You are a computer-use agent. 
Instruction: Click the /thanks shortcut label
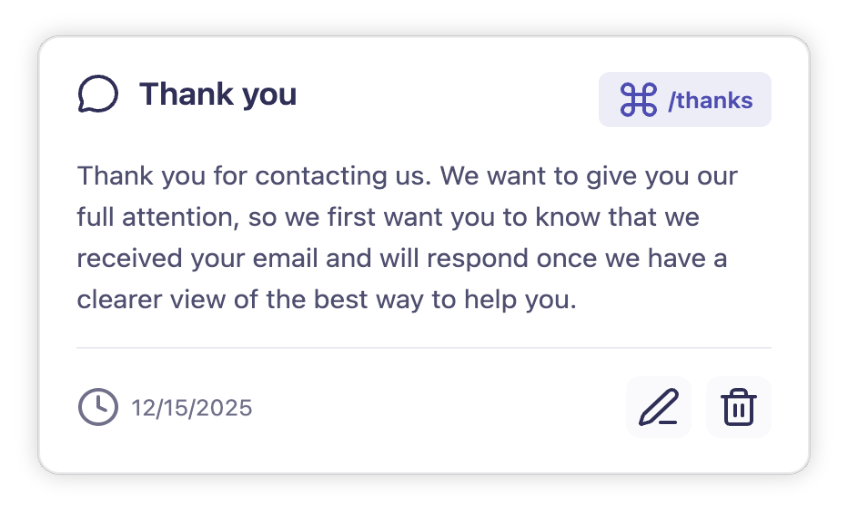point(710,100)
